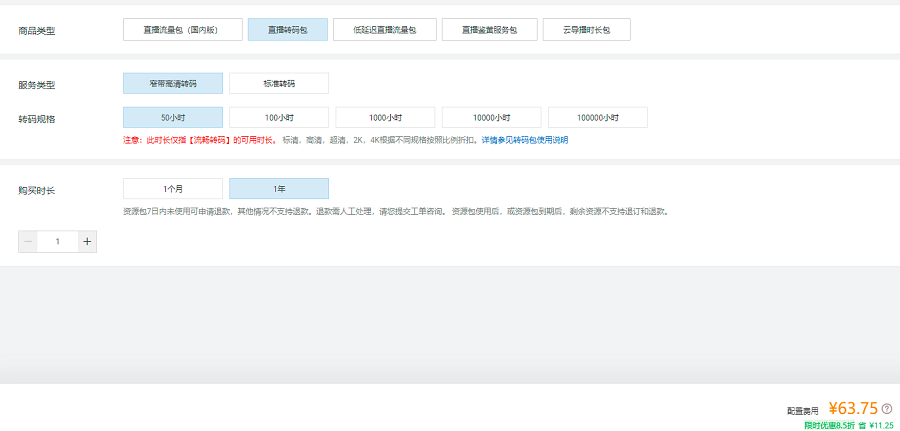Screen dimensions: 900x431
Task: Pick the 10000小时 spec option
Action: pyautogui.click(x=491, y=117)
